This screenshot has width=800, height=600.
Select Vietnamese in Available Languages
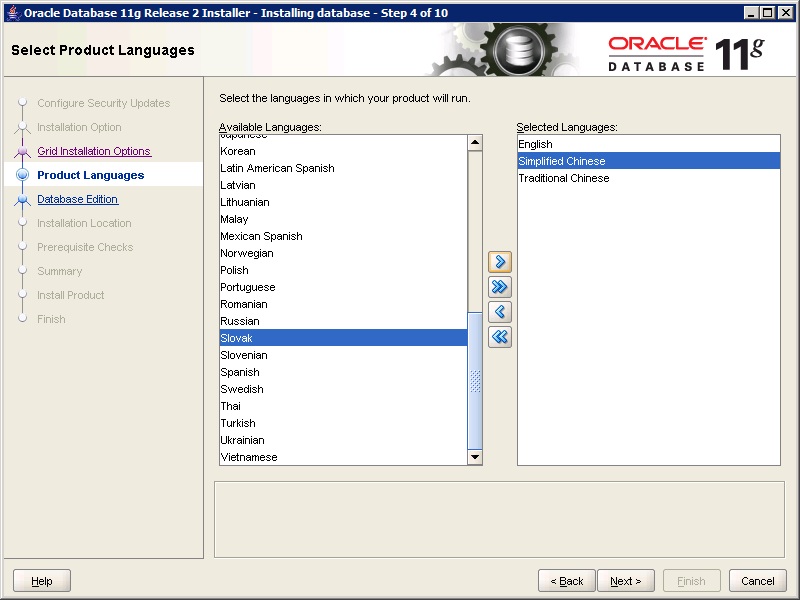pos(343,457)
